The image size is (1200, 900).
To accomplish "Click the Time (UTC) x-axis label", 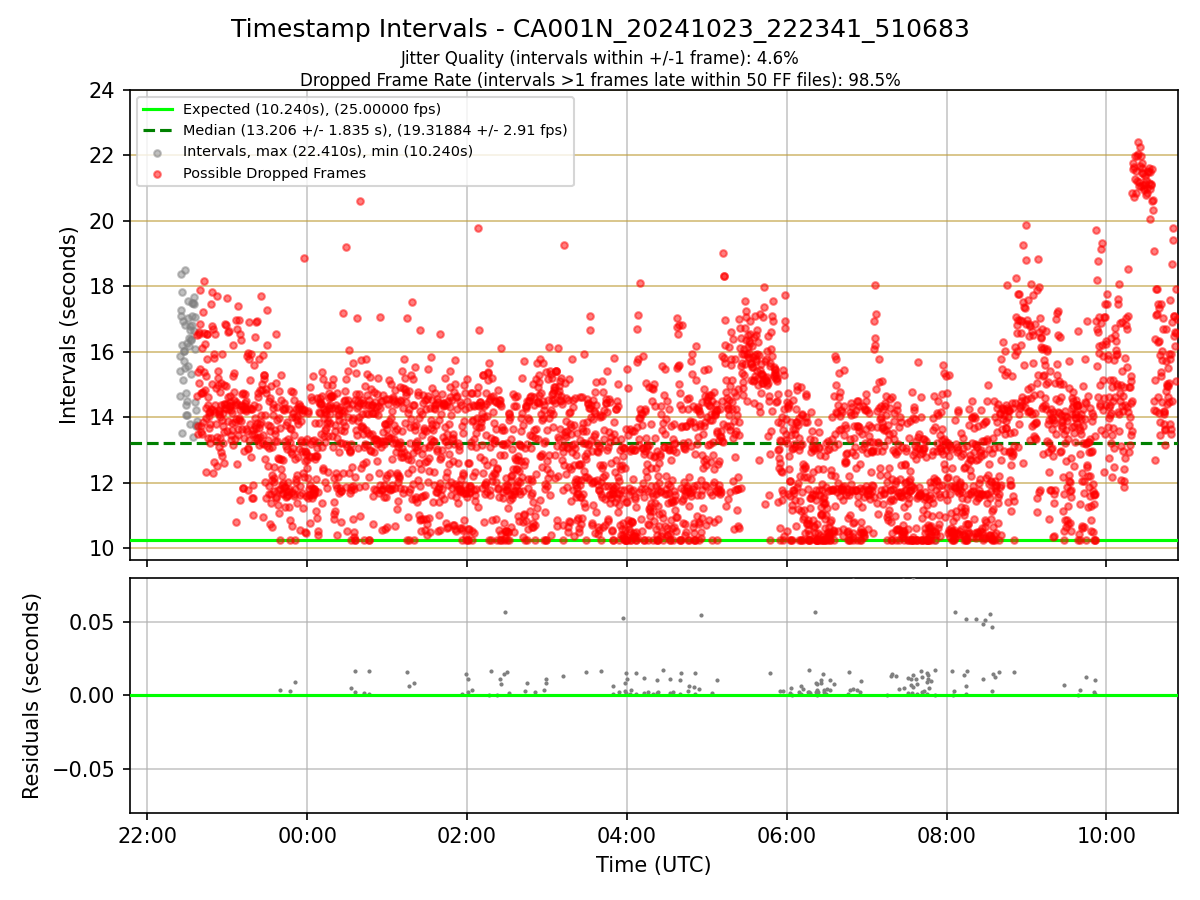I will pos(653,865).
